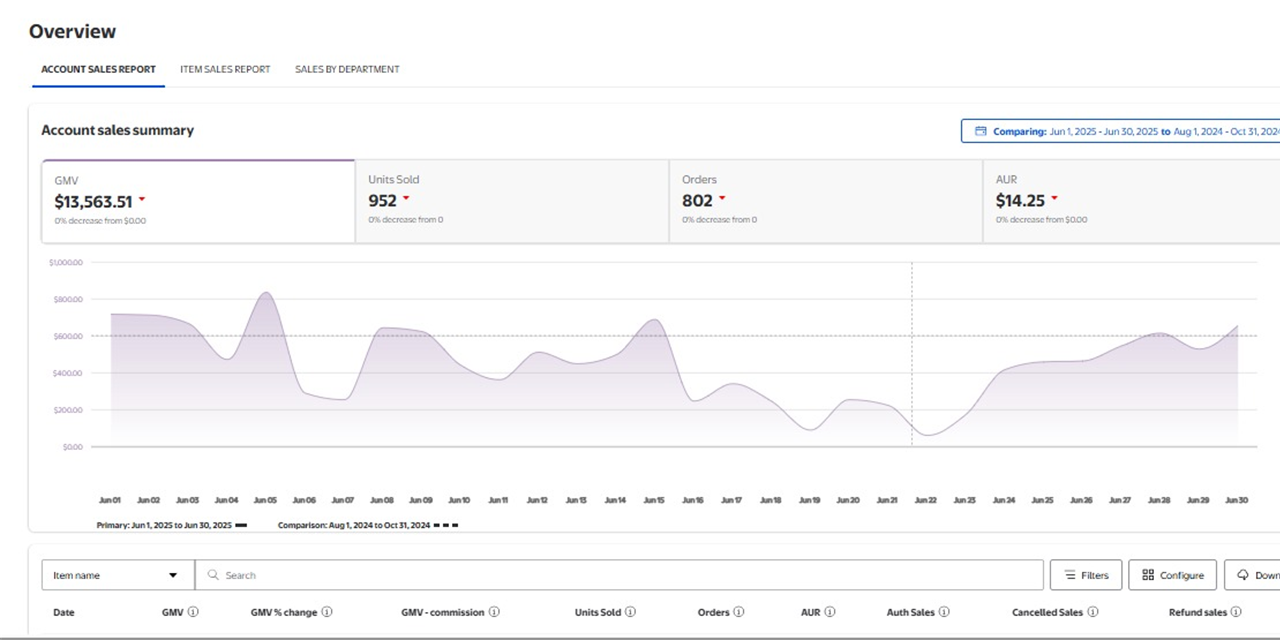Click info icon next to GMV column
Viewport: 1280px width, 640px height.
click(x=193, y=612)
